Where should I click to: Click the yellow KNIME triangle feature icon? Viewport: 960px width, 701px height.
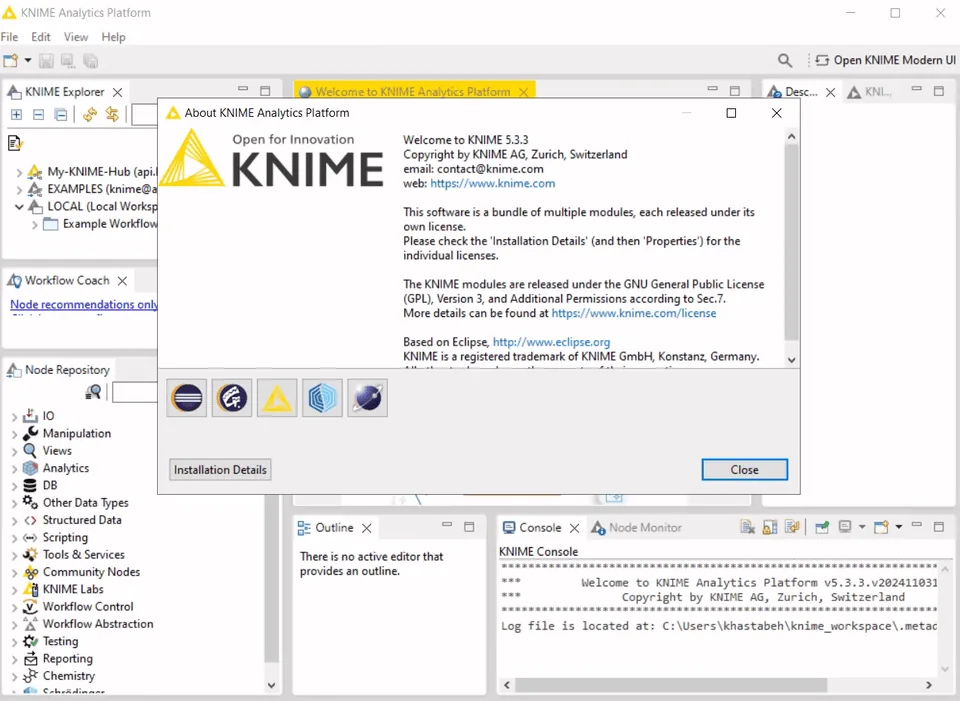pyautogui.click(x=277, y=398)
